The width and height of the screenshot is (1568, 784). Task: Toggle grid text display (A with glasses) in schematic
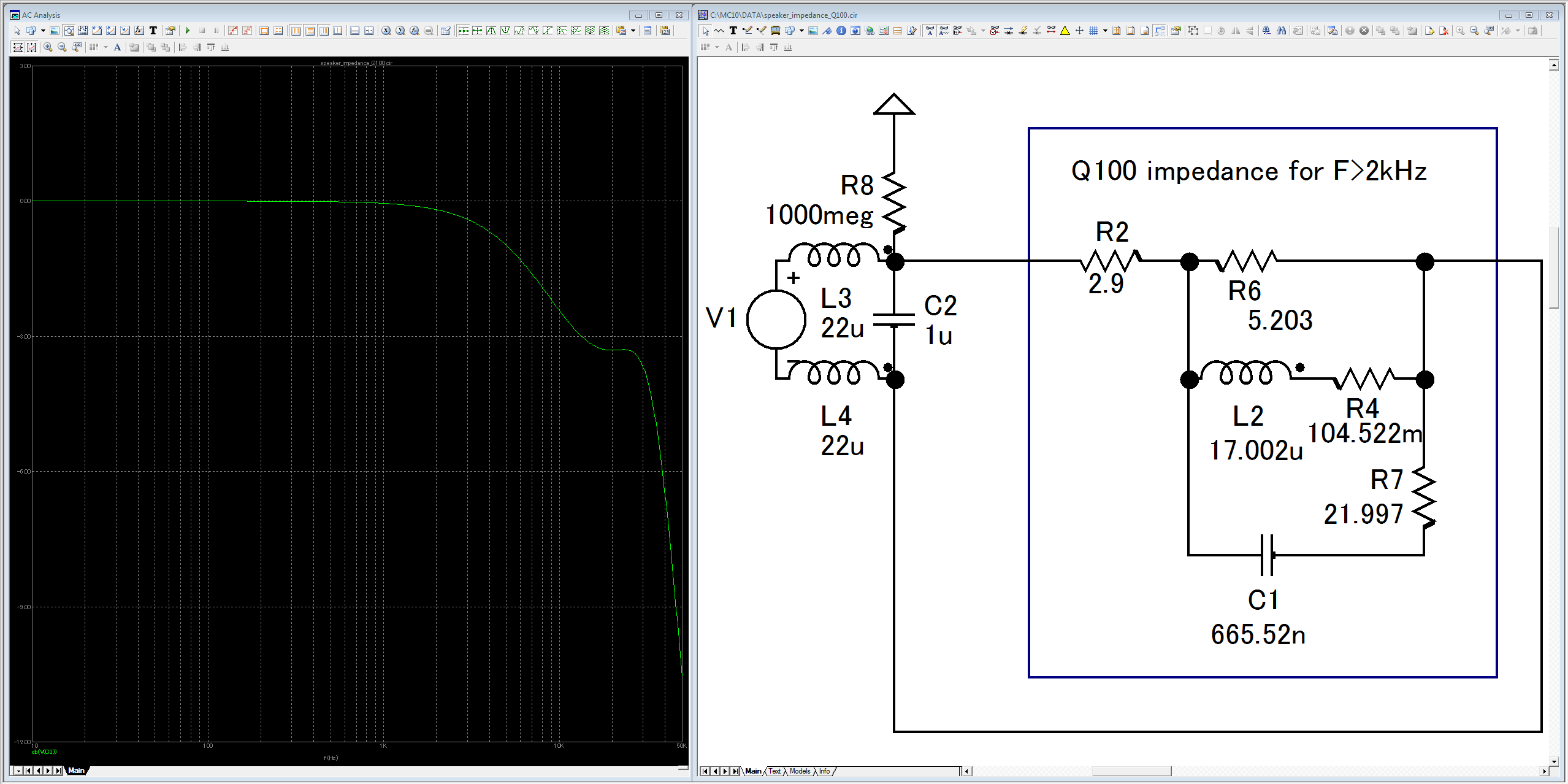click(930, 31)
